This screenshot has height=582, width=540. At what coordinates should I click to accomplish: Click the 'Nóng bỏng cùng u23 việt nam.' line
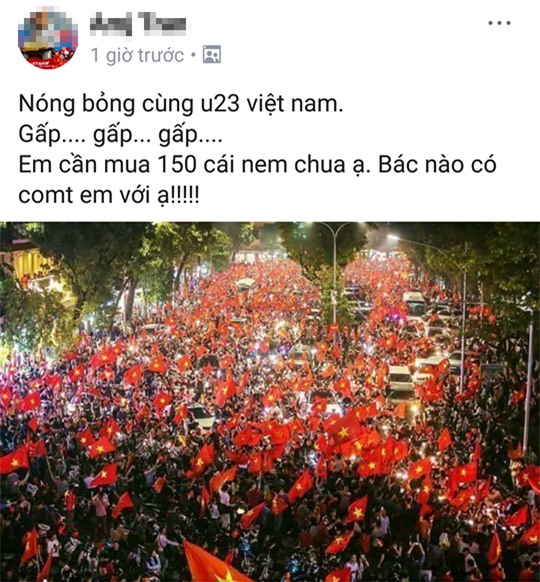pos(181,104)
